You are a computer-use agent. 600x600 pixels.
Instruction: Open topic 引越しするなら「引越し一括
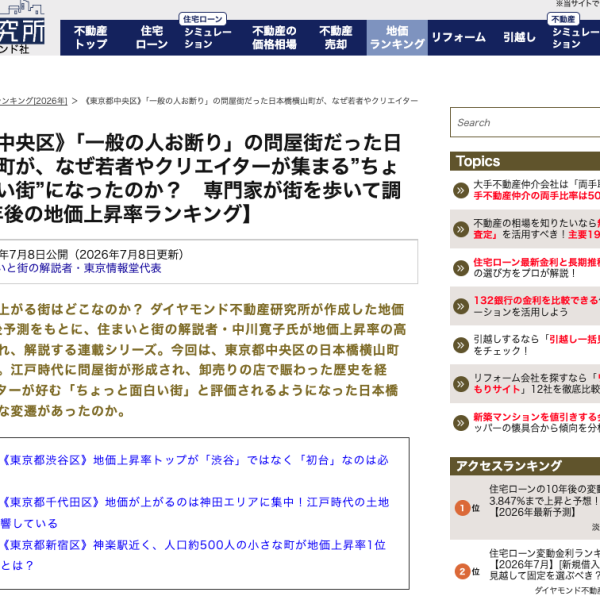tap(536, 345)
